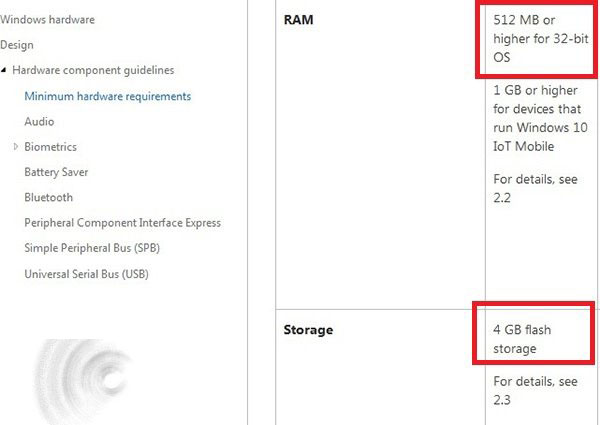Open Windows hardware link

coord(47,20)
